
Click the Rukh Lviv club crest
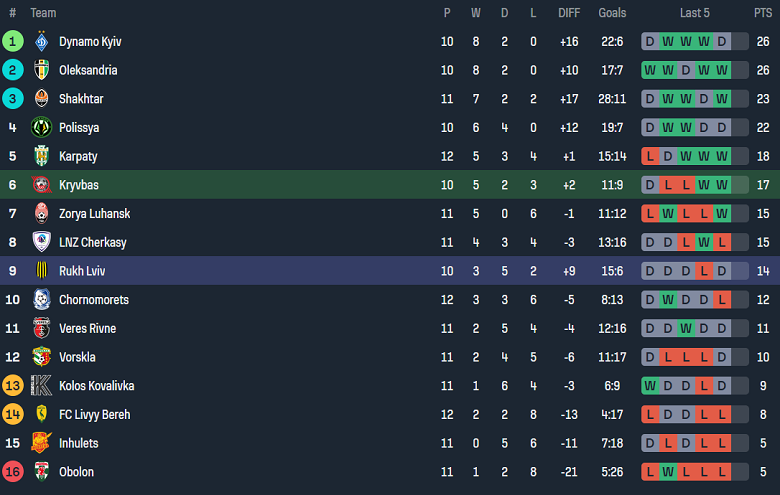click(x=41, y=271)
